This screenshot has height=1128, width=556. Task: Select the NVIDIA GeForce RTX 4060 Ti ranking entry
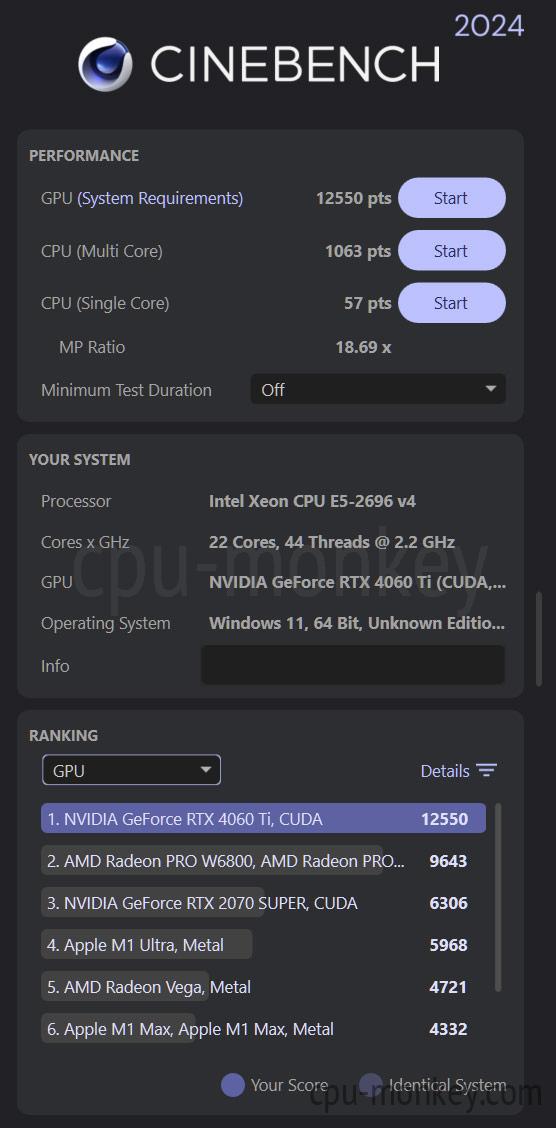tap(263, 819)
